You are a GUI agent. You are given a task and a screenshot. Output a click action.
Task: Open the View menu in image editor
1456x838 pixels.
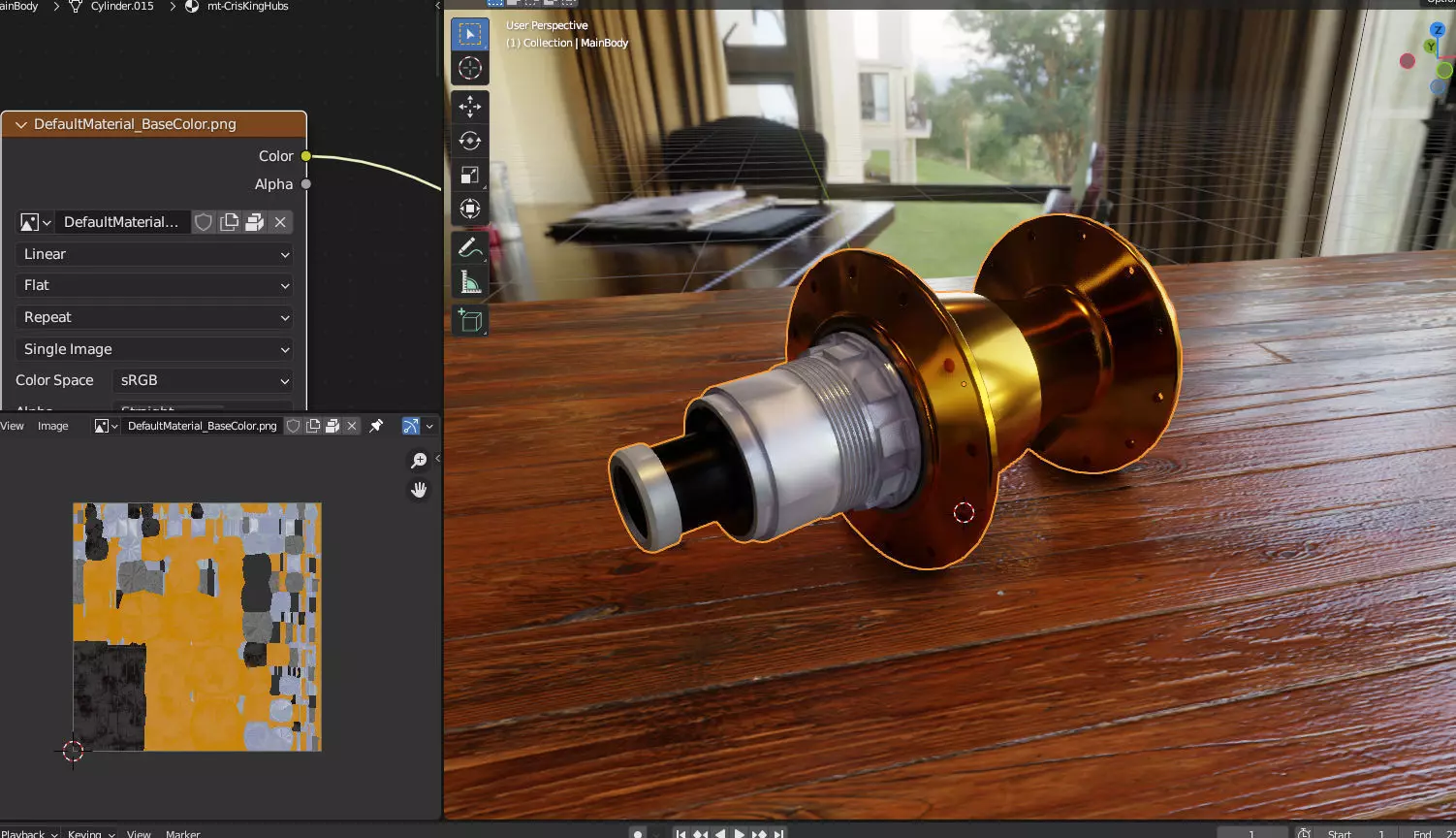click(13, 426)
